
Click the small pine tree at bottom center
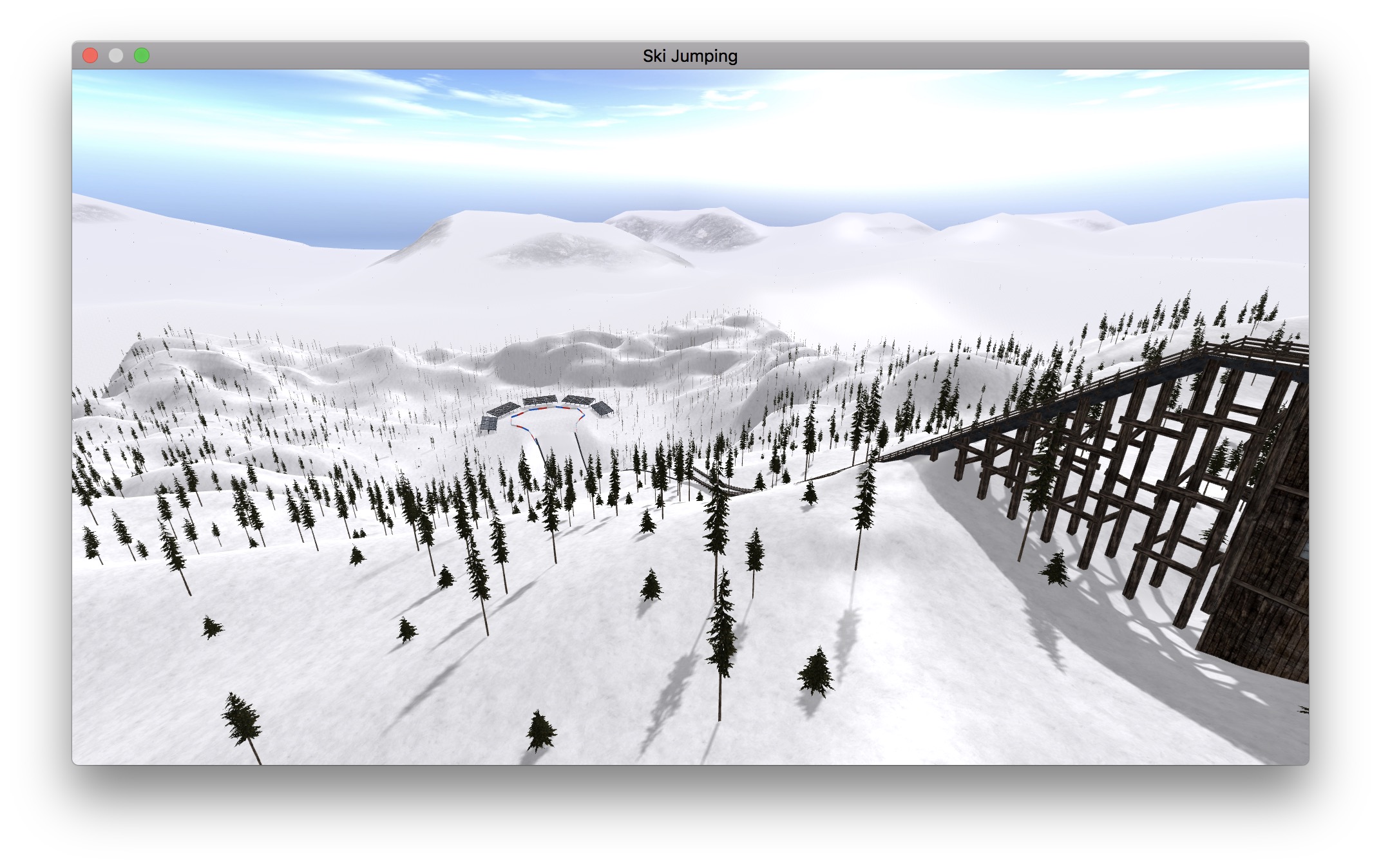click(540, 731)
